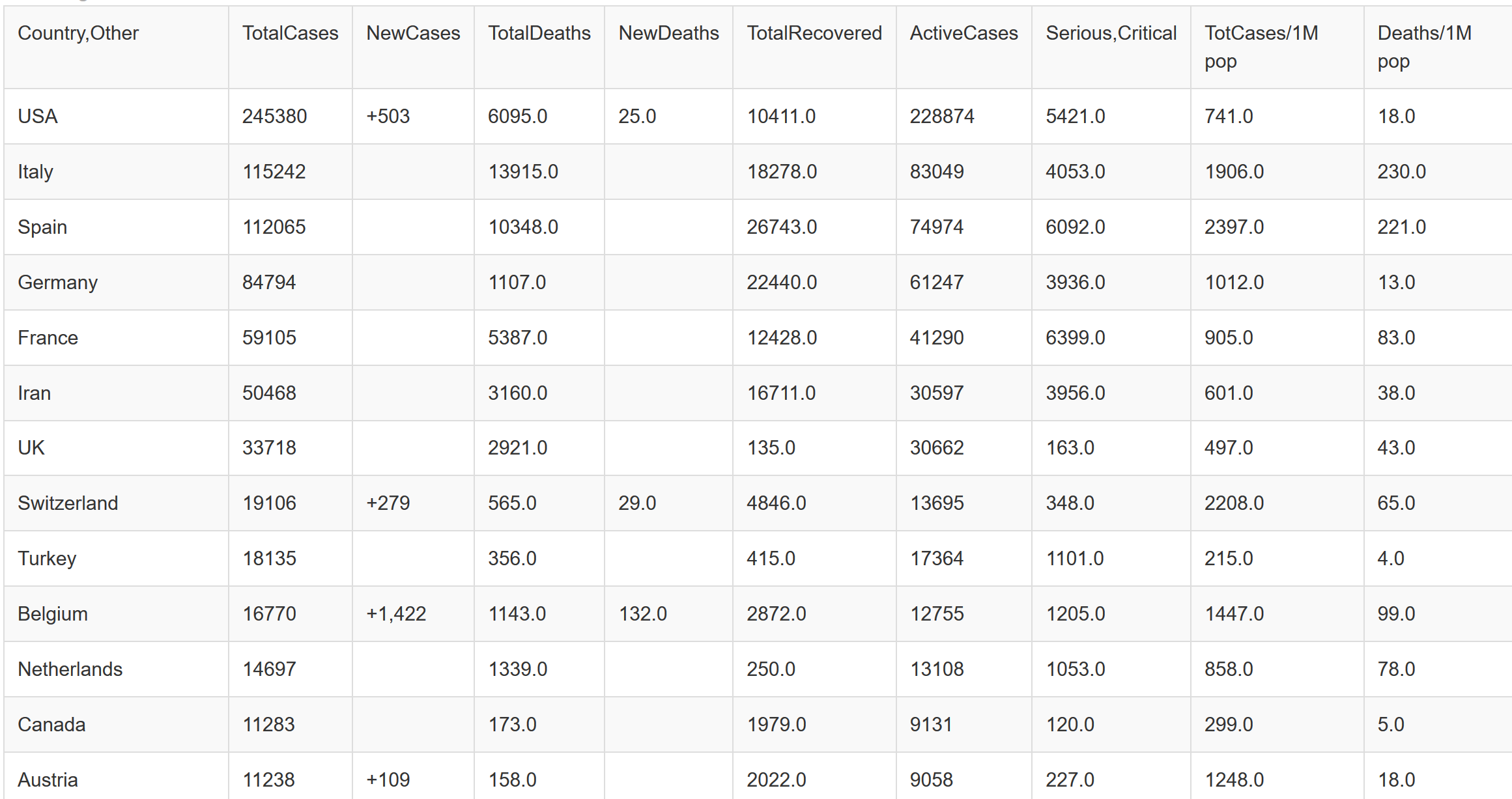Click the Serious,Critical column header
The width and height of the screenshot is (1512, 799).
pyautogui.click(x=1111, y=33)
